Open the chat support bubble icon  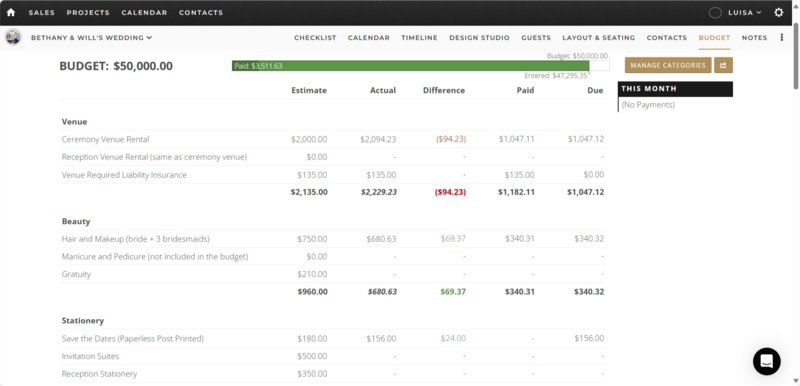(x=766, y=361)
